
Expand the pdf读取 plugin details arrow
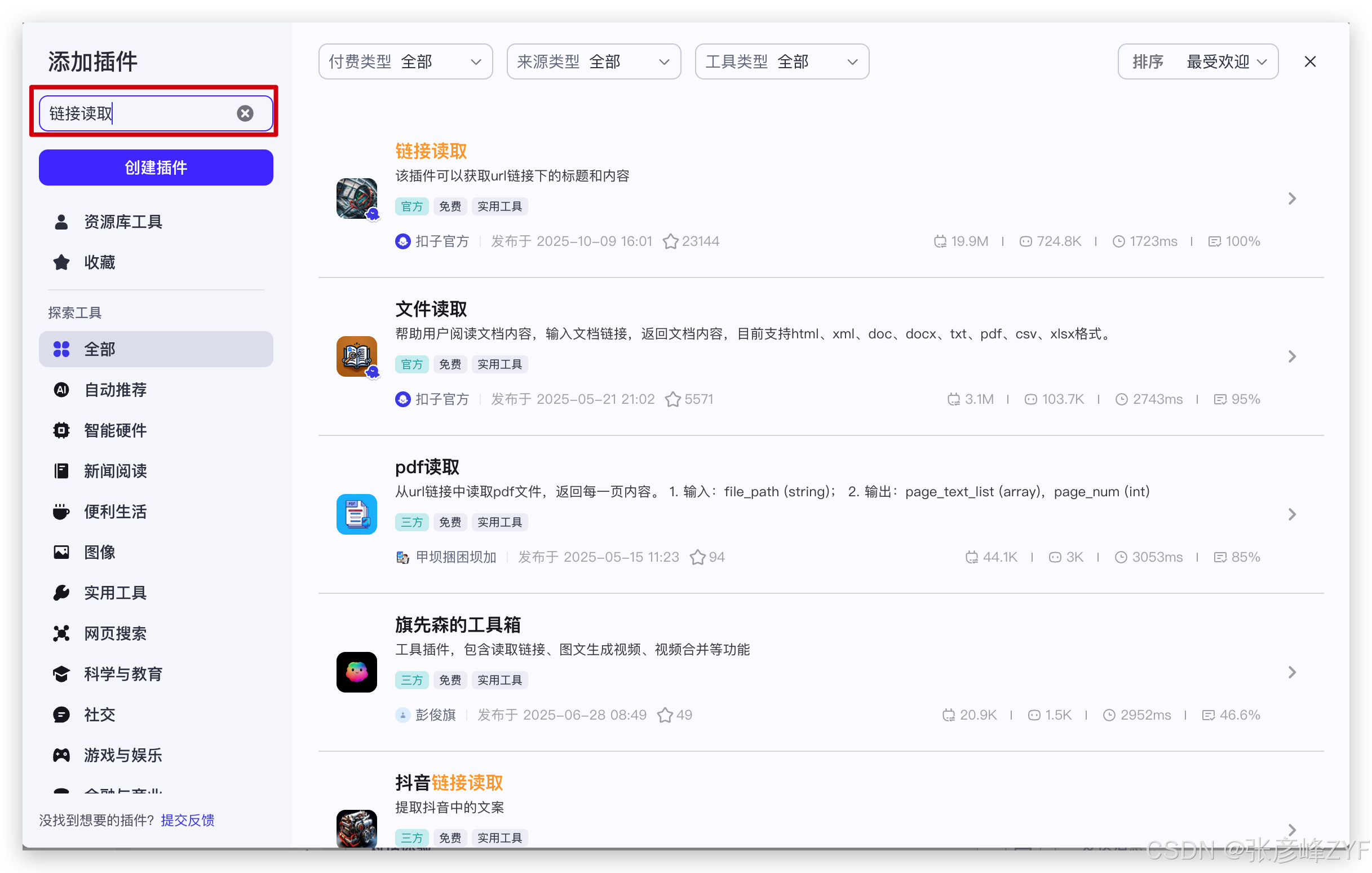click(x=1291, y=514)
